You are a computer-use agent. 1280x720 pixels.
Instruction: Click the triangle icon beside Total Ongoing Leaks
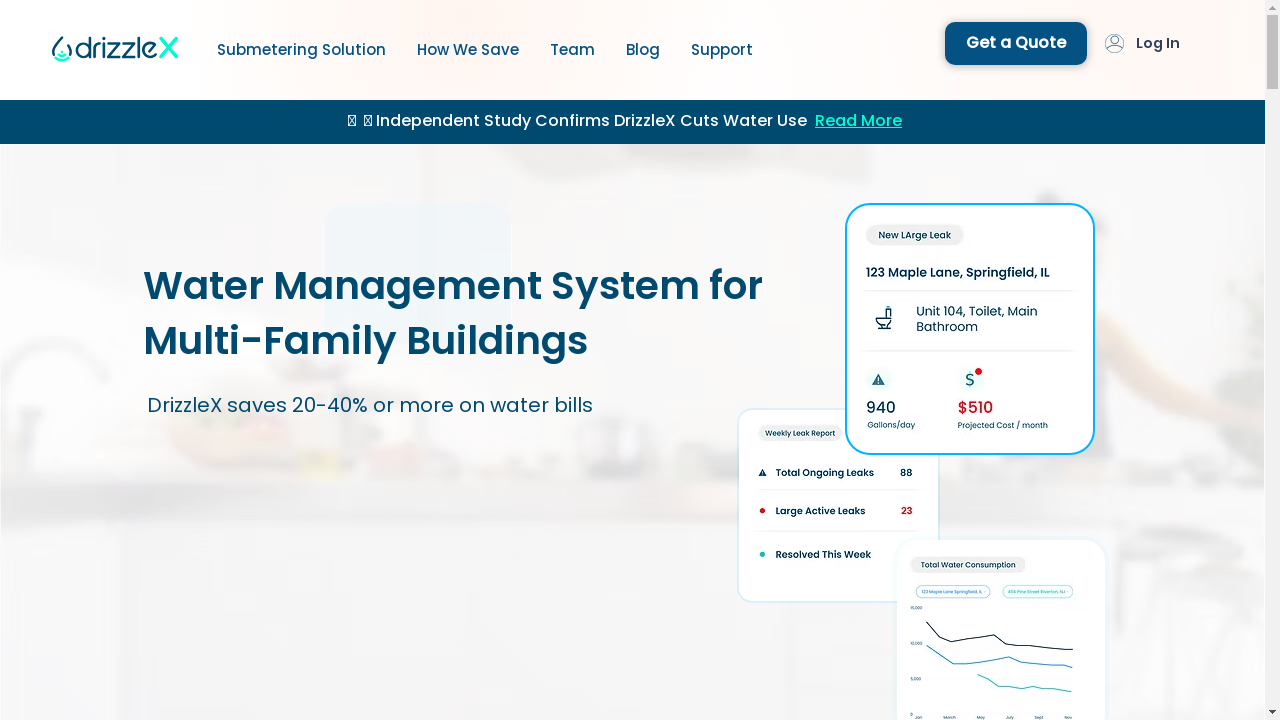762,473
